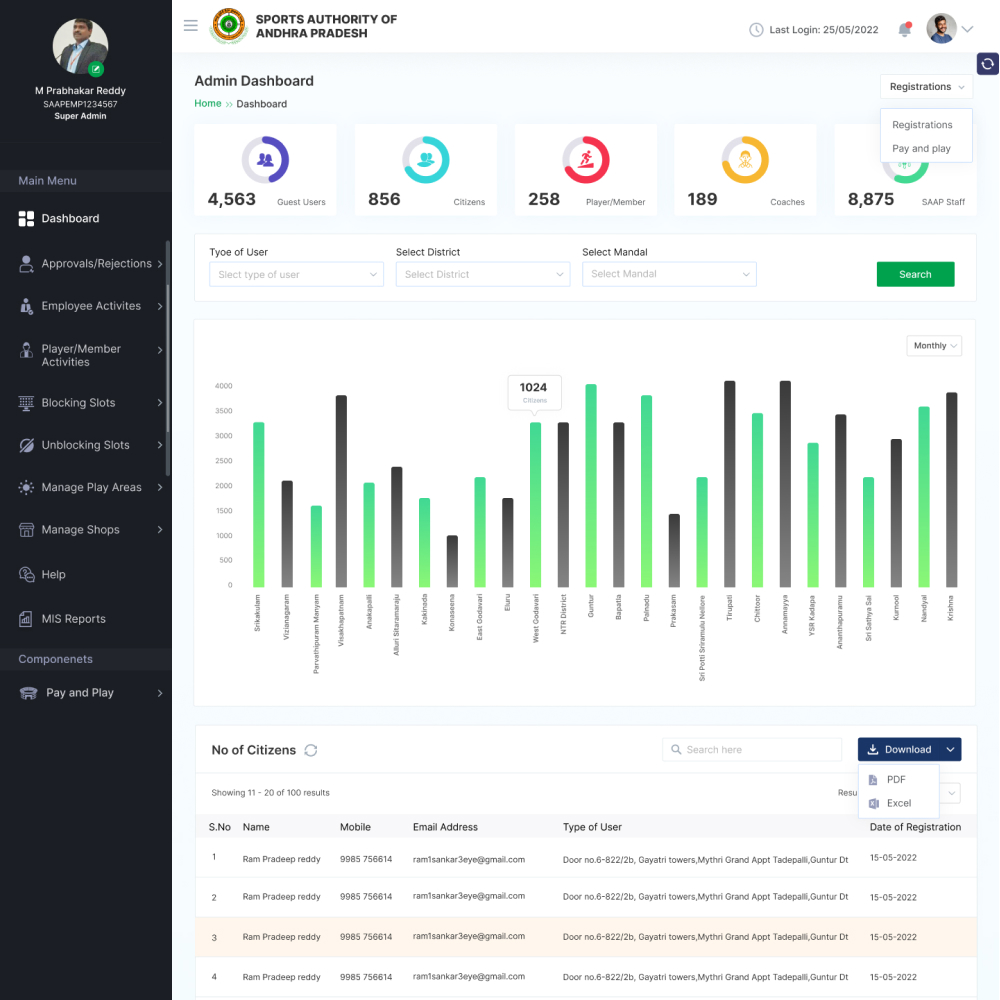Image resolution: width=1000 pixels, height=1000 pixels.
Task: Click the Excel file icon
Action: click(874, 804)
